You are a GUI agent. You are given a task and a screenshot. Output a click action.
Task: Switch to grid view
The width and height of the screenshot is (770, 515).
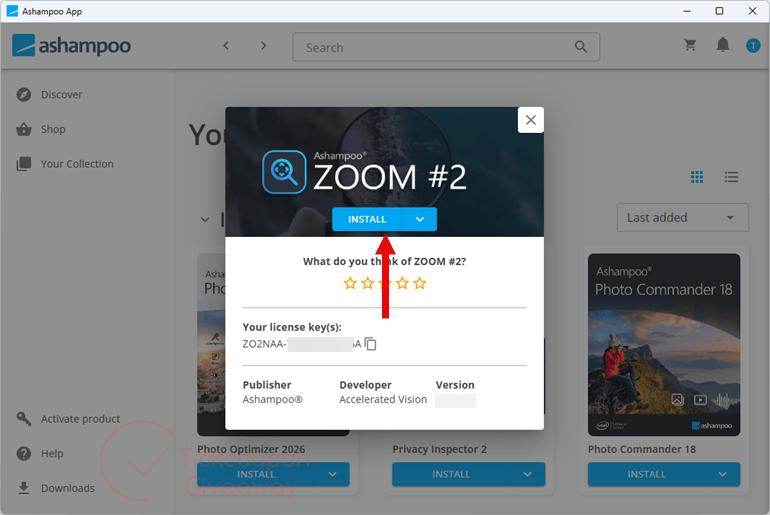(697, 177)
